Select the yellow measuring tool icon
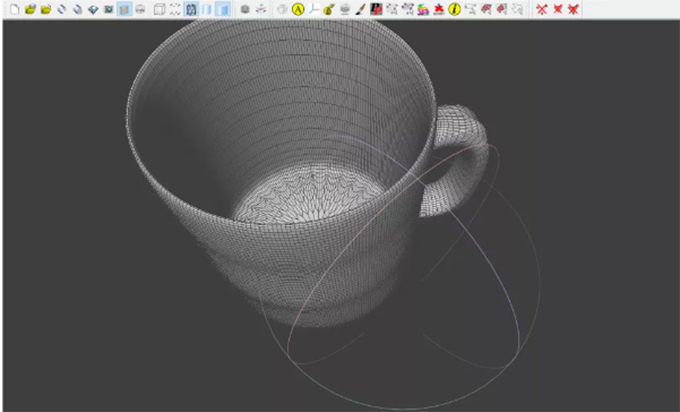This screenshot has height=412, width=680. tap(329, 9)
